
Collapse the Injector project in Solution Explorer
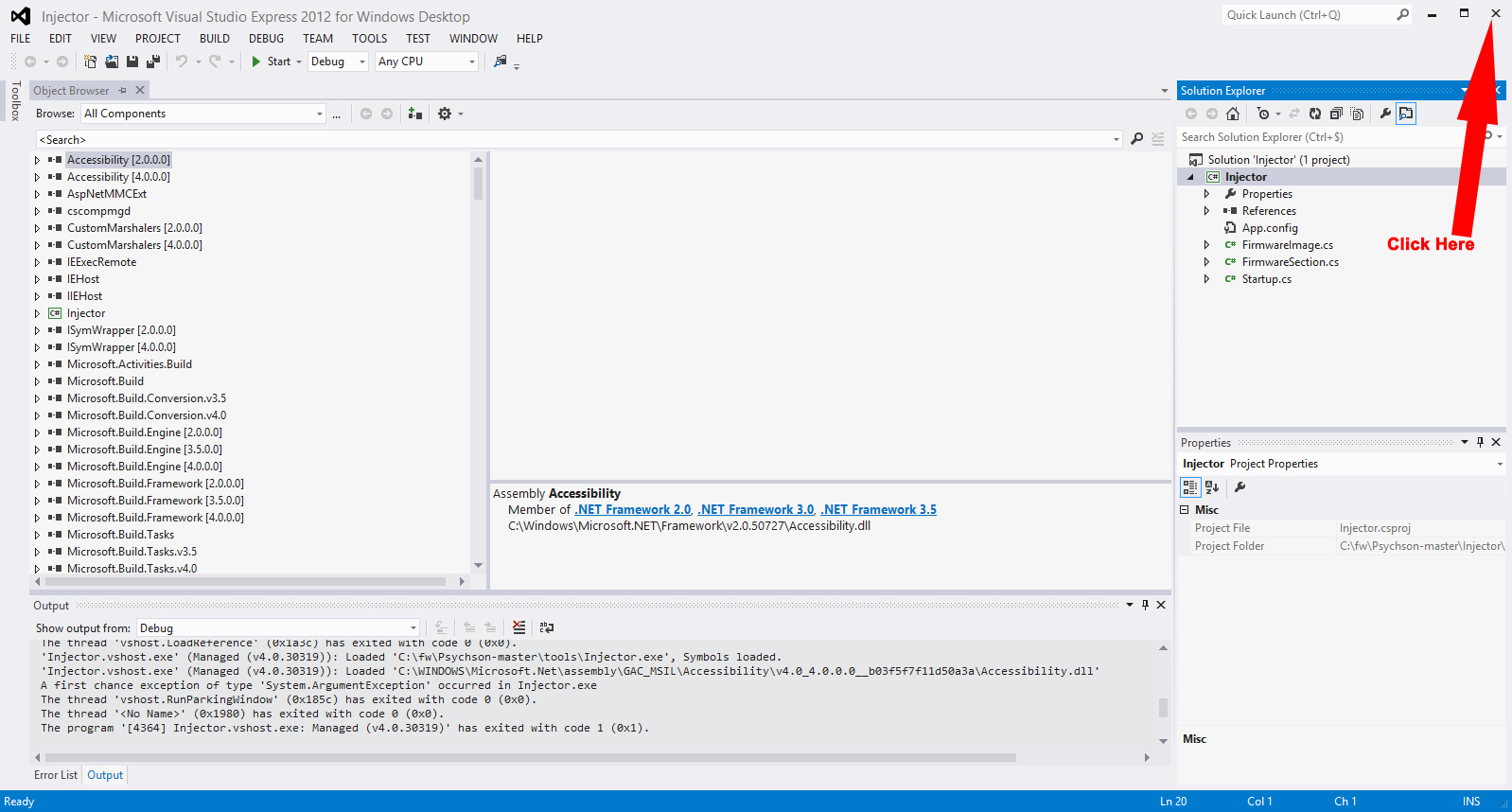coord(1190,177)
